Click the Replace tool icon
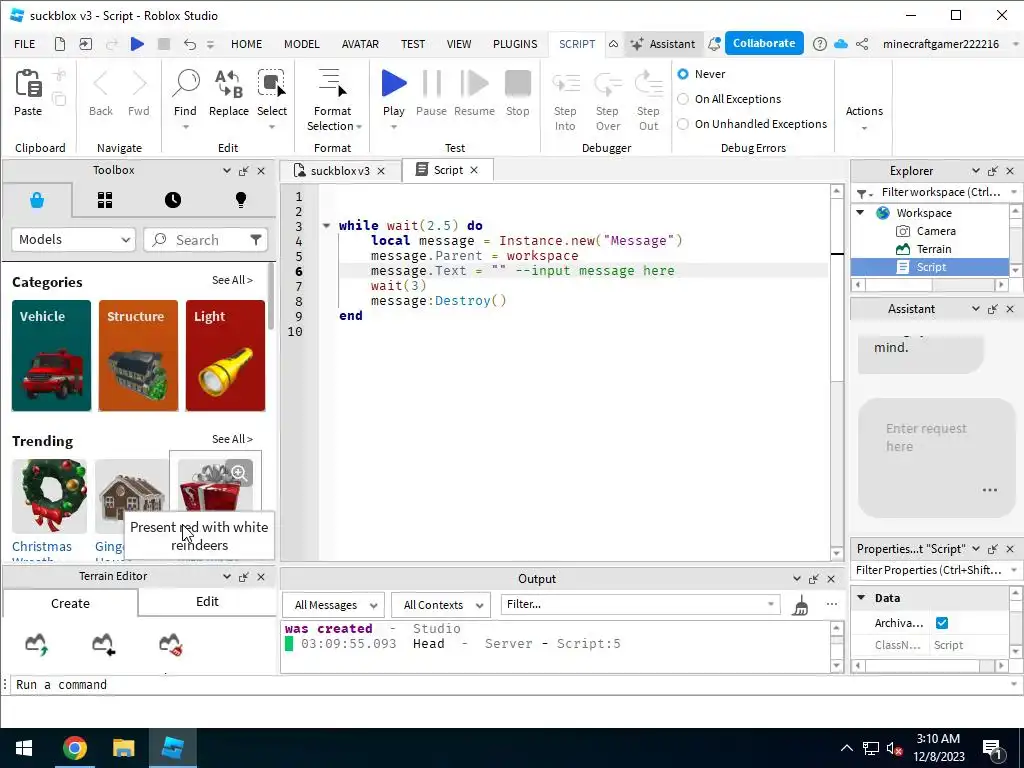 click(229, 83)
